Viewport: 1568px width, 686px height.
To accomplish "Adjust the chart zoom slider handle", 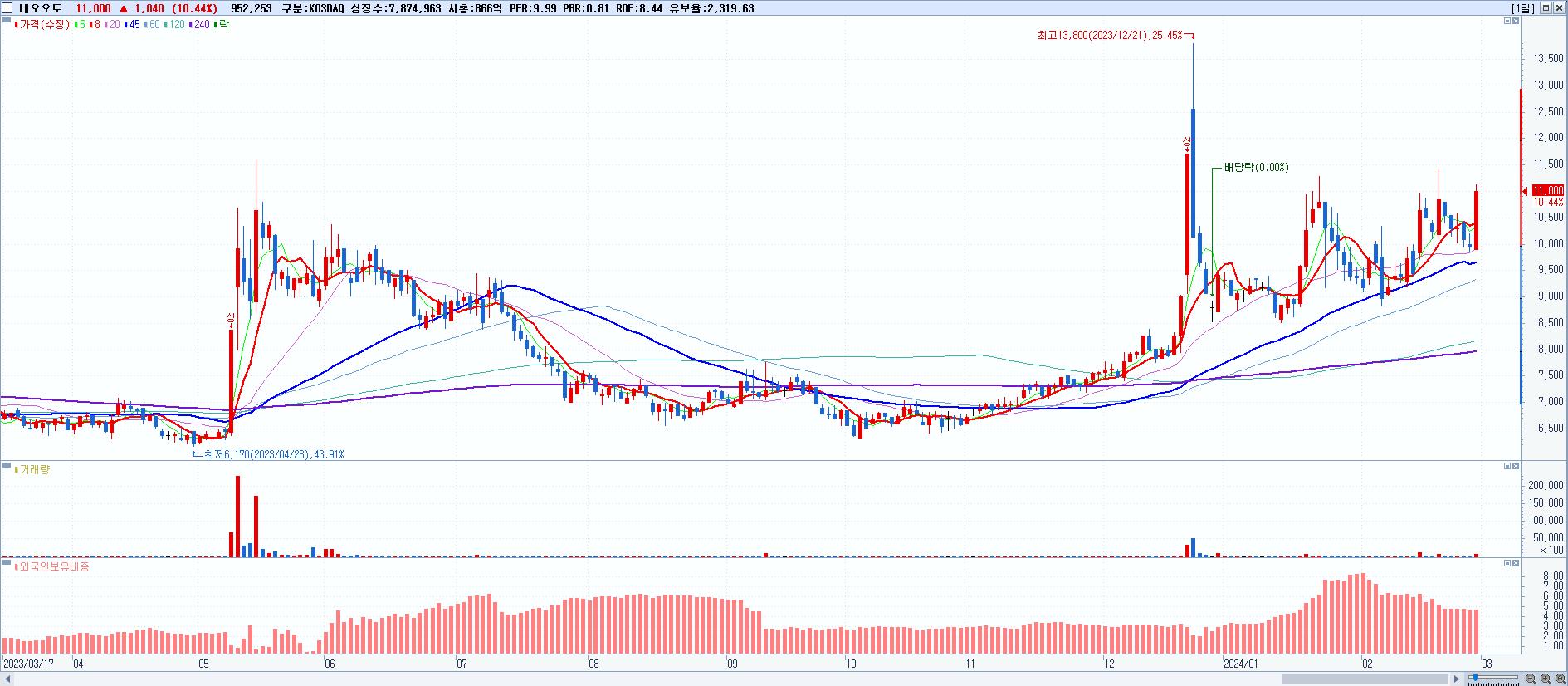I will click(1473, 679).
